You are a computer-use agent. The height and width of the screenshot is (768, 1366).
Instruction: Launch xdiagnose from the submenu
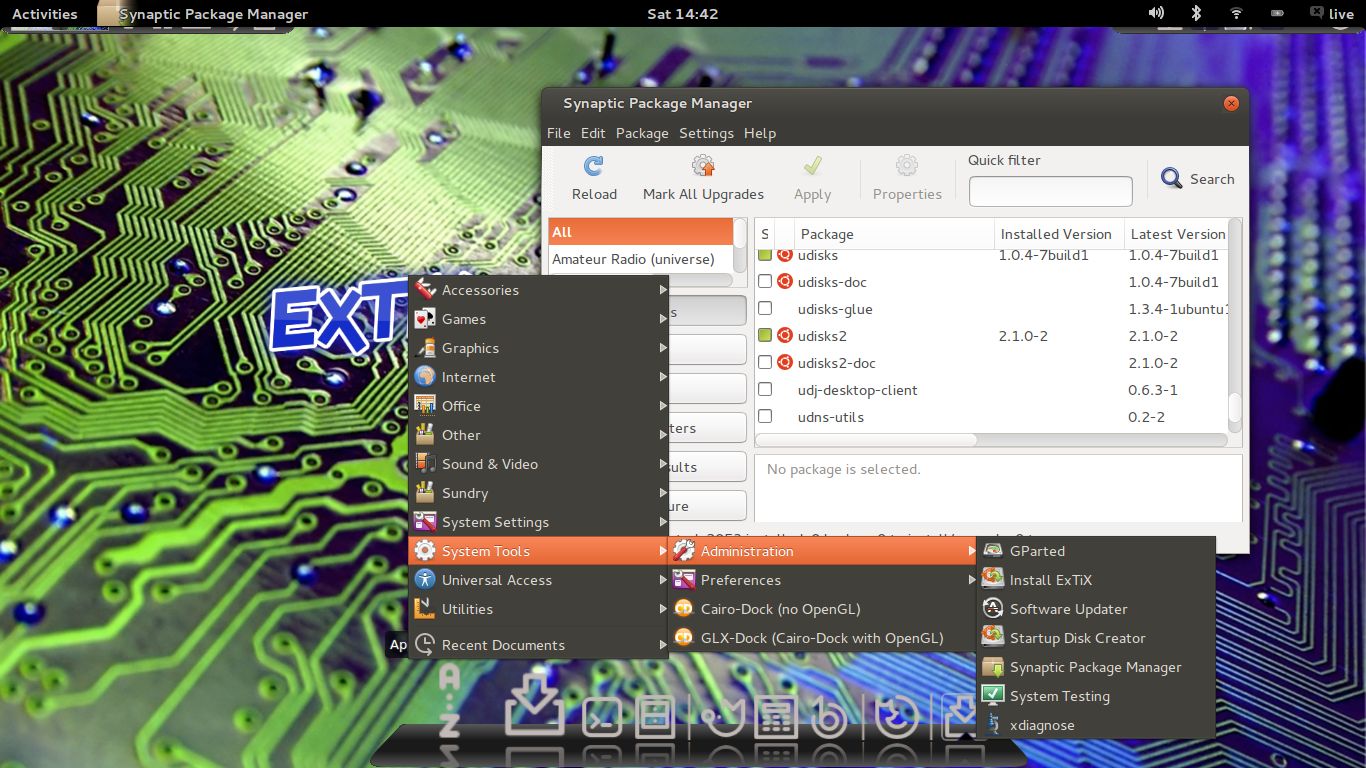coord(1095,725)
